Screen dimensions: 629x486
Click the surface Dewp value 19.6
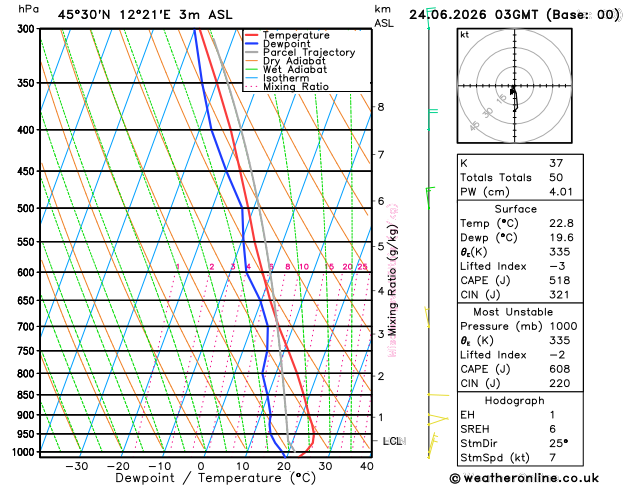pos(561,237)
